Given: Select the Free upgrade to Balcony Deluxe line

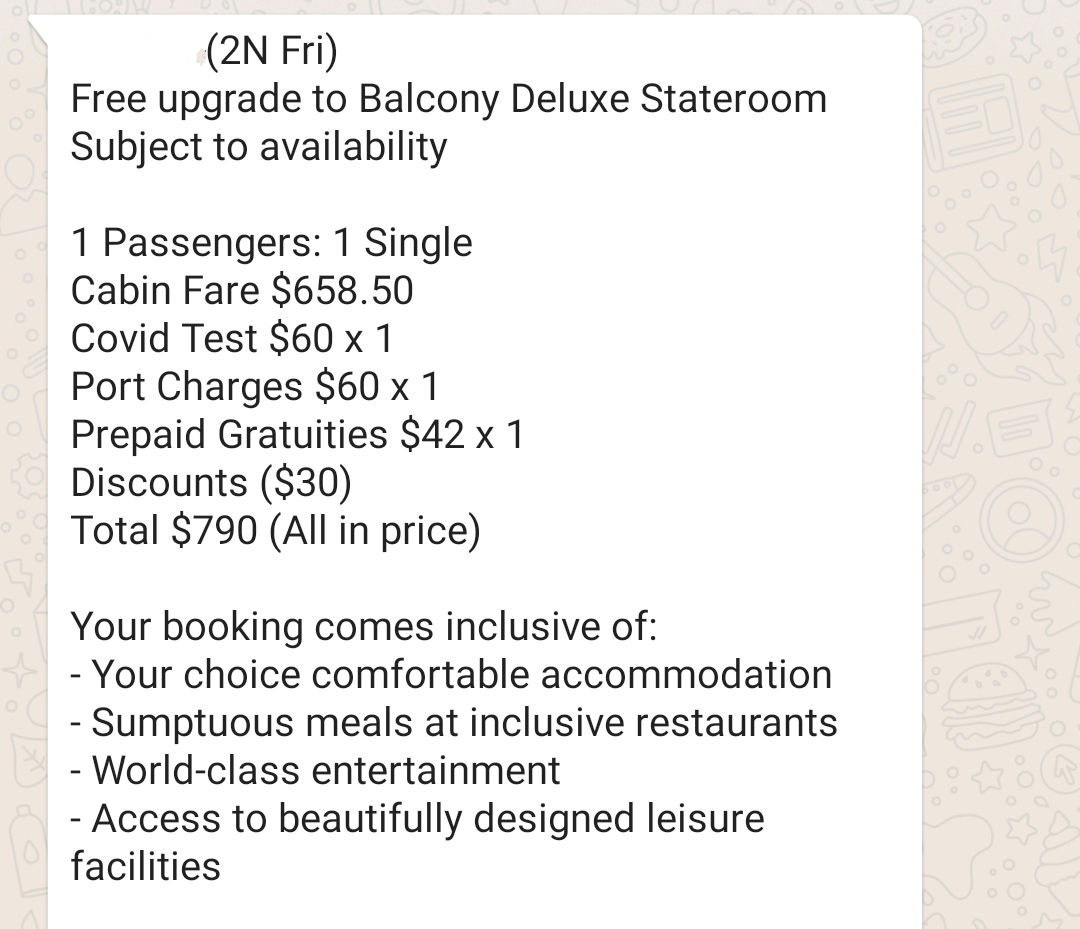Looking at the screenshot, I should [449, 99].
